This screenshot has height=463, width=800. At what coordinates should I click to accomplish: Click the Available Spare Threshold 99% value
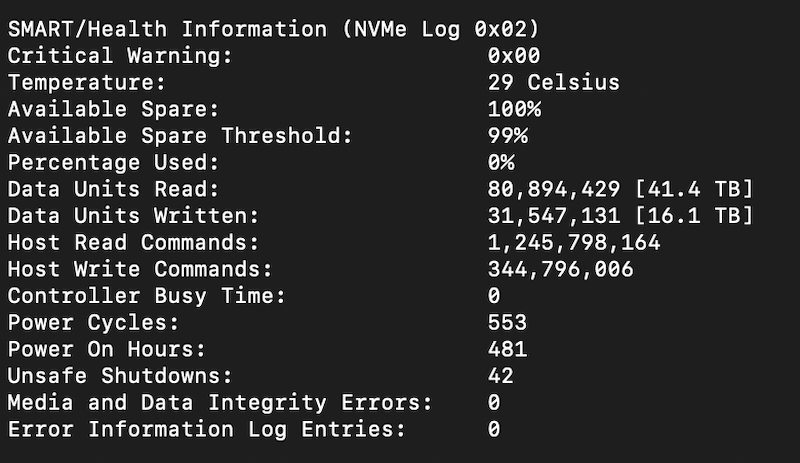click(508, 136)
